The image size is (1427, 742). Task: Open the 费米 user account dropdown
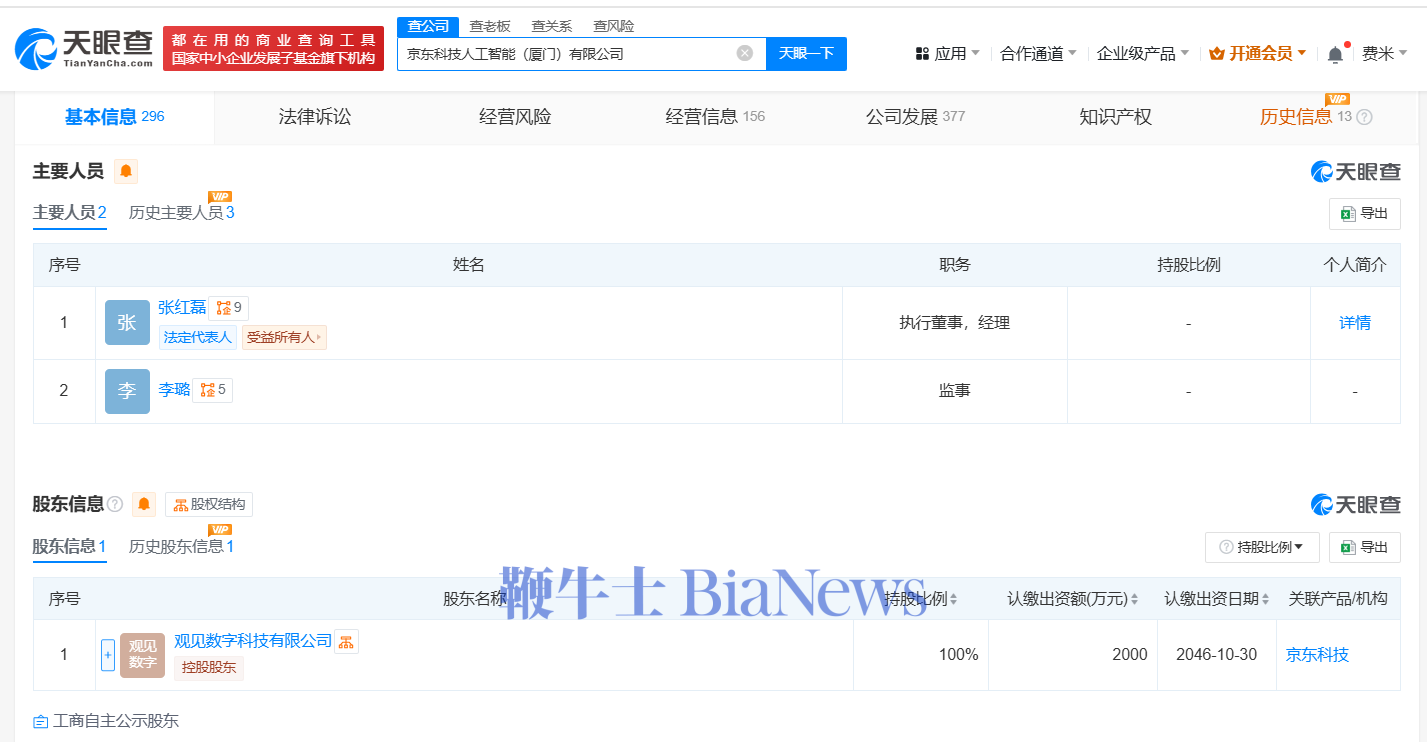pyautogui.click(x=1385, y=54)
